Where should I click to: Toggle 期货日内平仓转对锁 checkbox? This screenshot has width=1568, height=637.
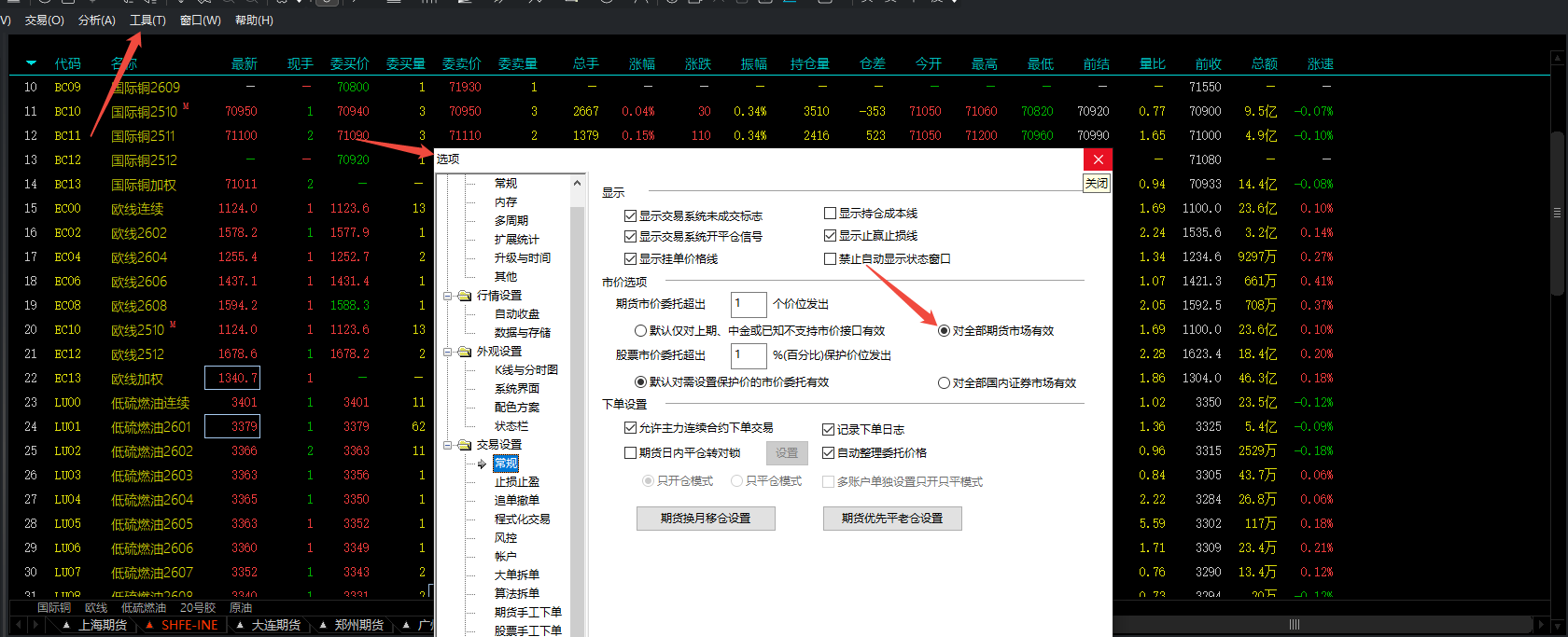[630, 453]
